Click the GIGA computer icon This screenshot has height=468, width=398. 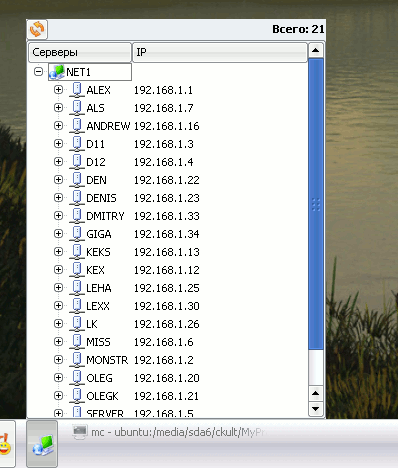coord(77,234)
